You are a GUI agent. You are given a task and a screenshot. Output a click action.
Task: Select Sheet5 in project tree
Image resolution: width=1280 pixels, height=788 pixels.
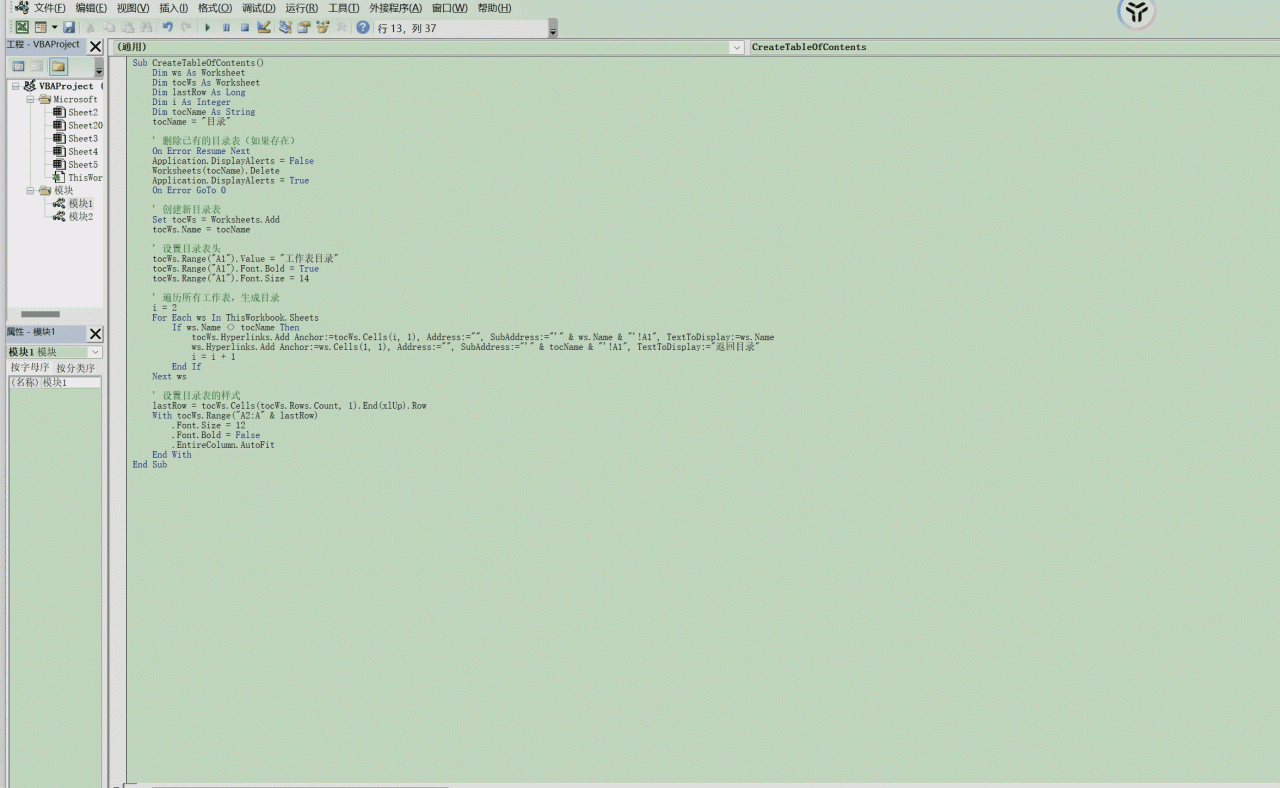tap(83, 164)
